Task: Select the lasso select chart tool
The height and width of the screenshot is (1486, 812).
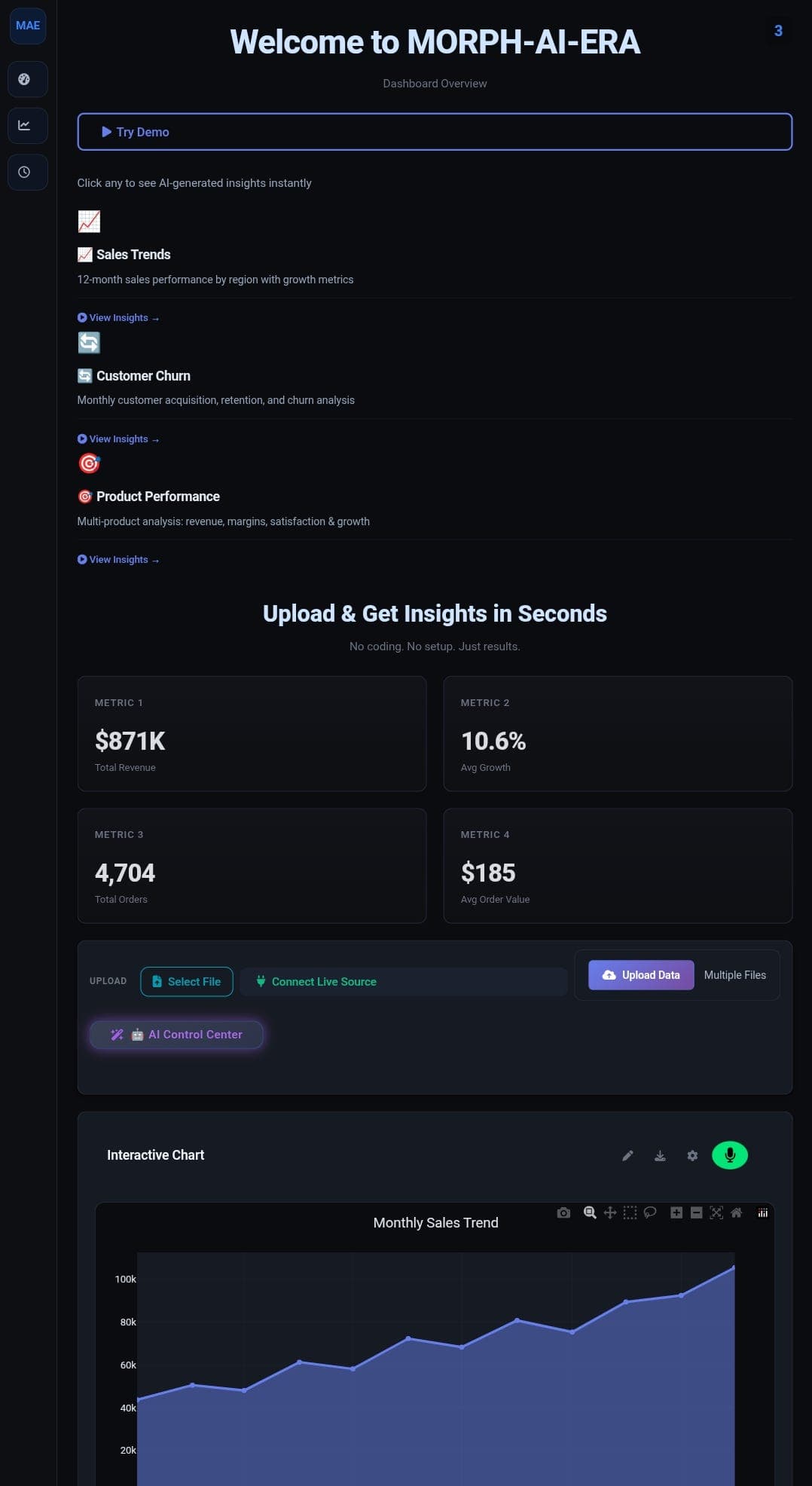Action: pos(650,1212)
